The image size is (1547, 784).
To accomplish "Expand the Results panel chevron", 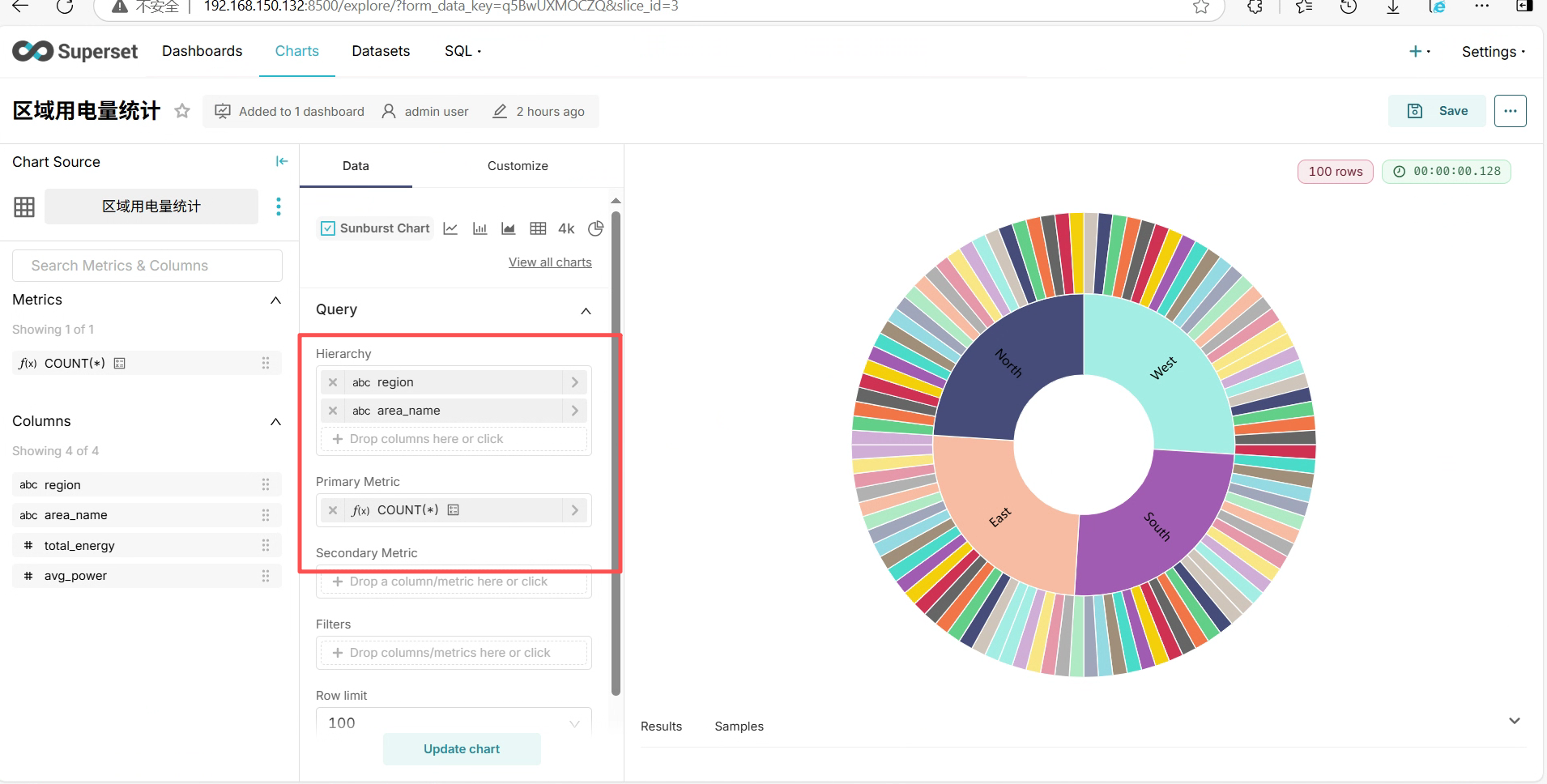I will [1515, 721].
